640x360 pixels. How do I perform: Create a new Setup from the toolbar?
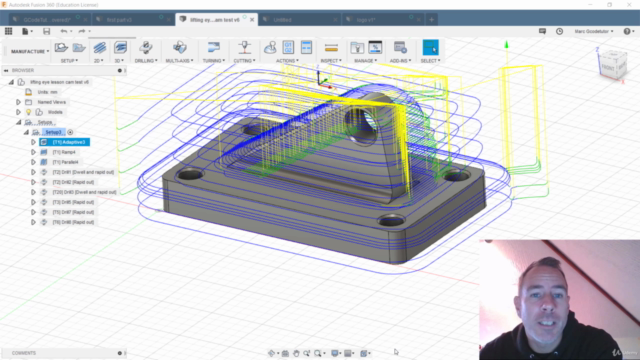61,47
